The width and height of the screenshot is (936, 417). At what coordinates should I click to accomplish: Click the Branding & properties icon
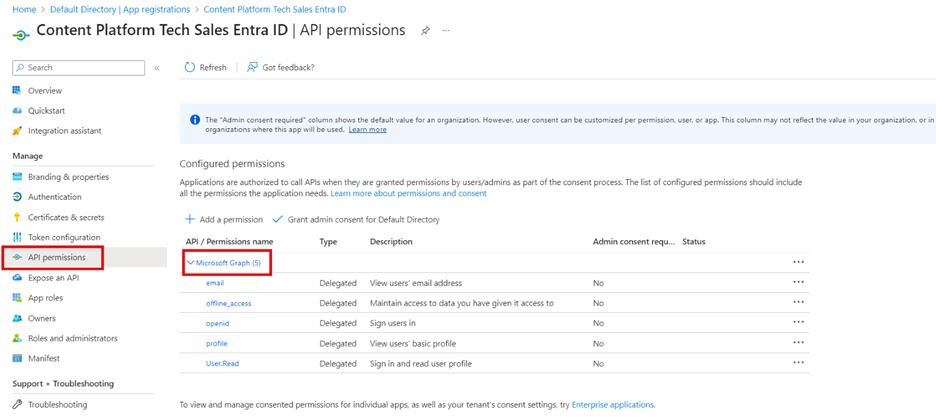click(x=17, y=177)
